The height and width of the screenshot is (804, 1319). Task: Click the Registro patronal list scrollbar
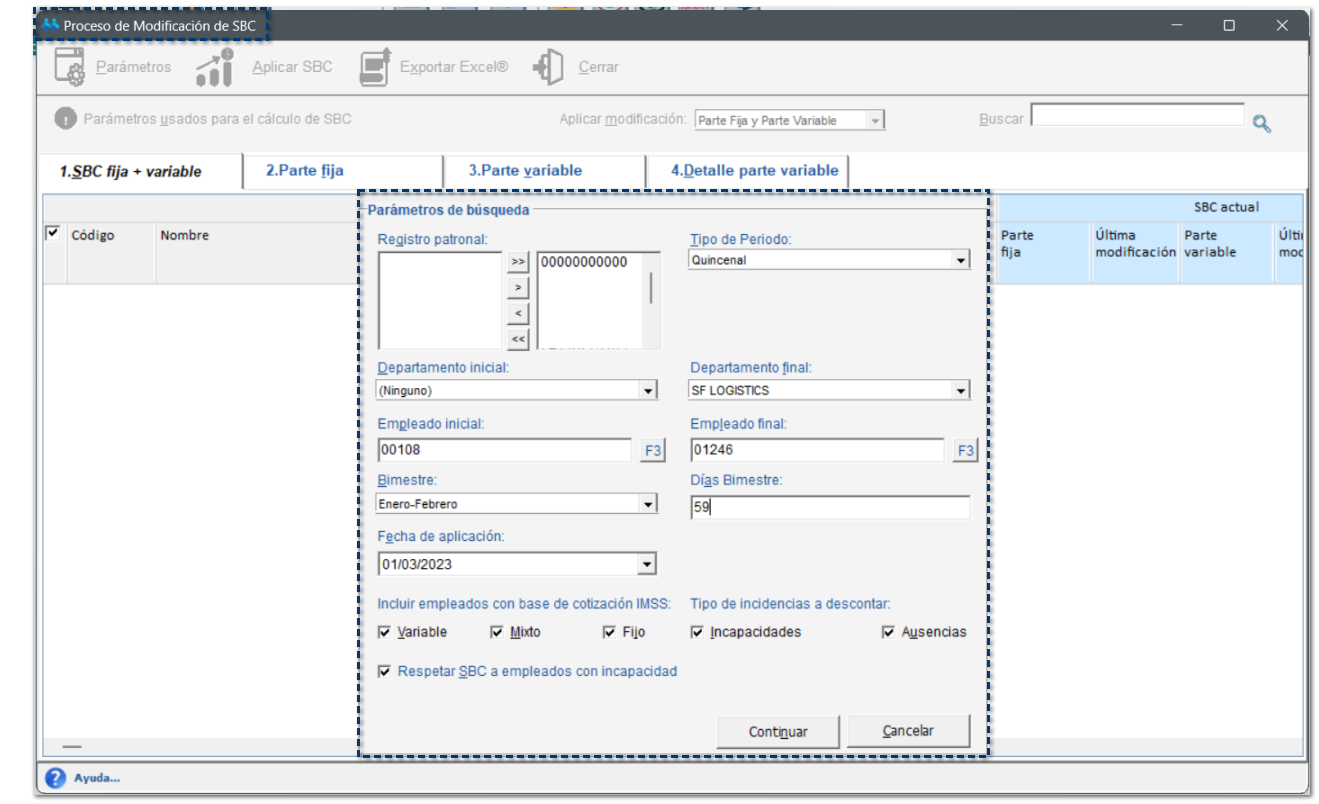[652, 288]
